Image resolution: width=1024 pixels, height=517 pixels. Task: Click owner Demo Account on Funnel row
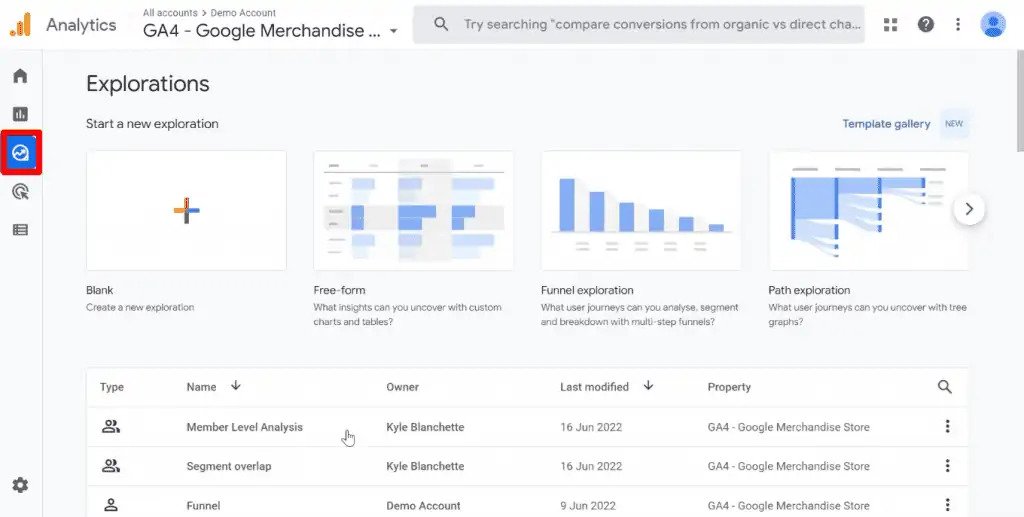[x=423, y=505]
